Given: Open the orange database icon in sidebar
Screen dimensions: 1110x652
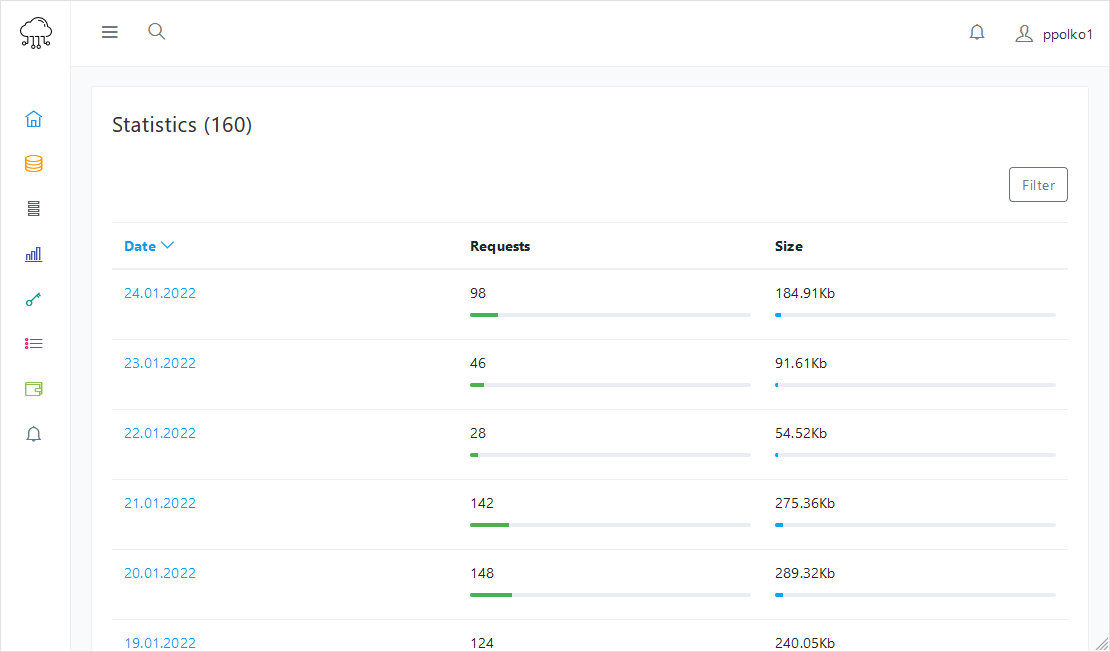Looking at the screenshot, I should click(x=34, y=164).
